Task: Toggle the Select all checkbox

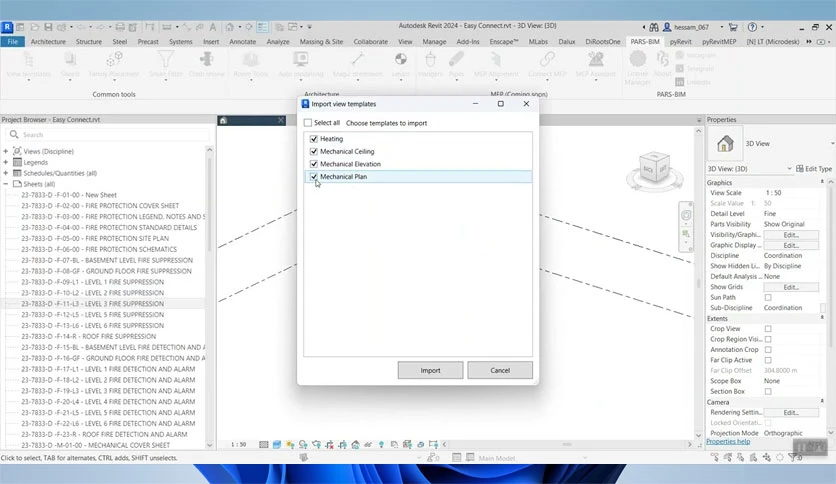Action: pyautogui.click(x=308, y=123)
